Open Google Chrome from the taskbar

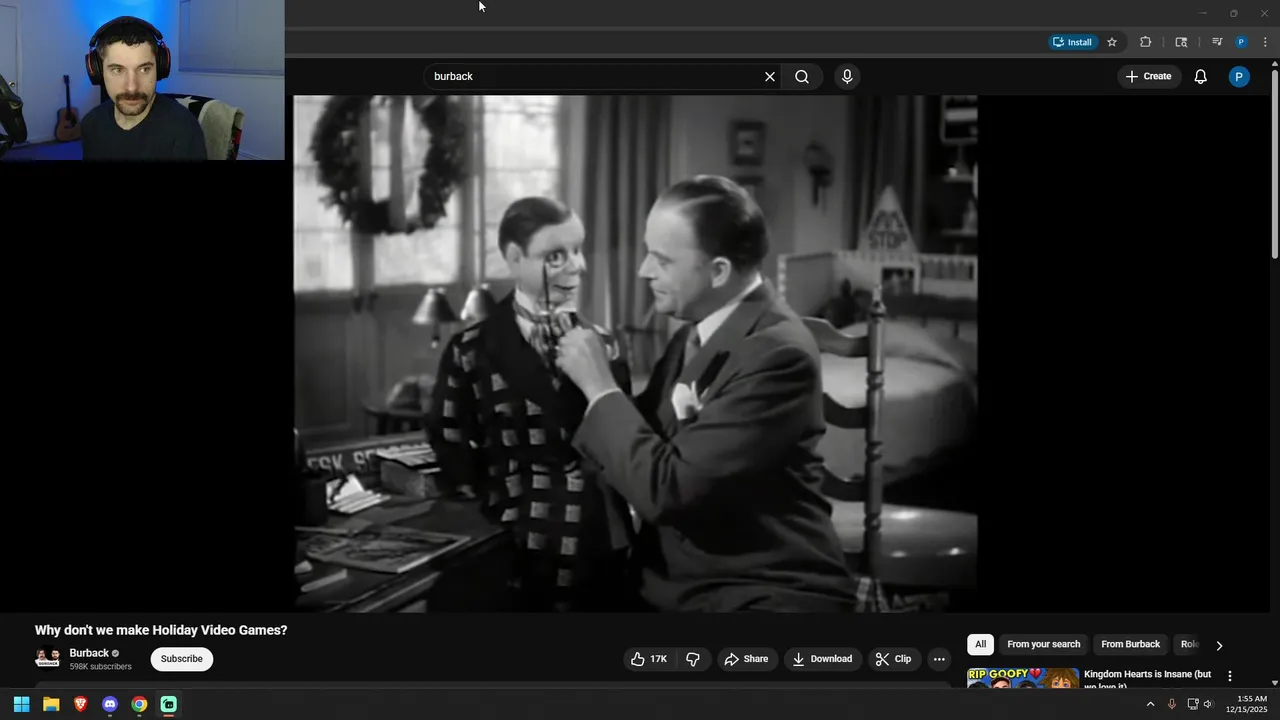pyautogui.click(x=139, y=704)
